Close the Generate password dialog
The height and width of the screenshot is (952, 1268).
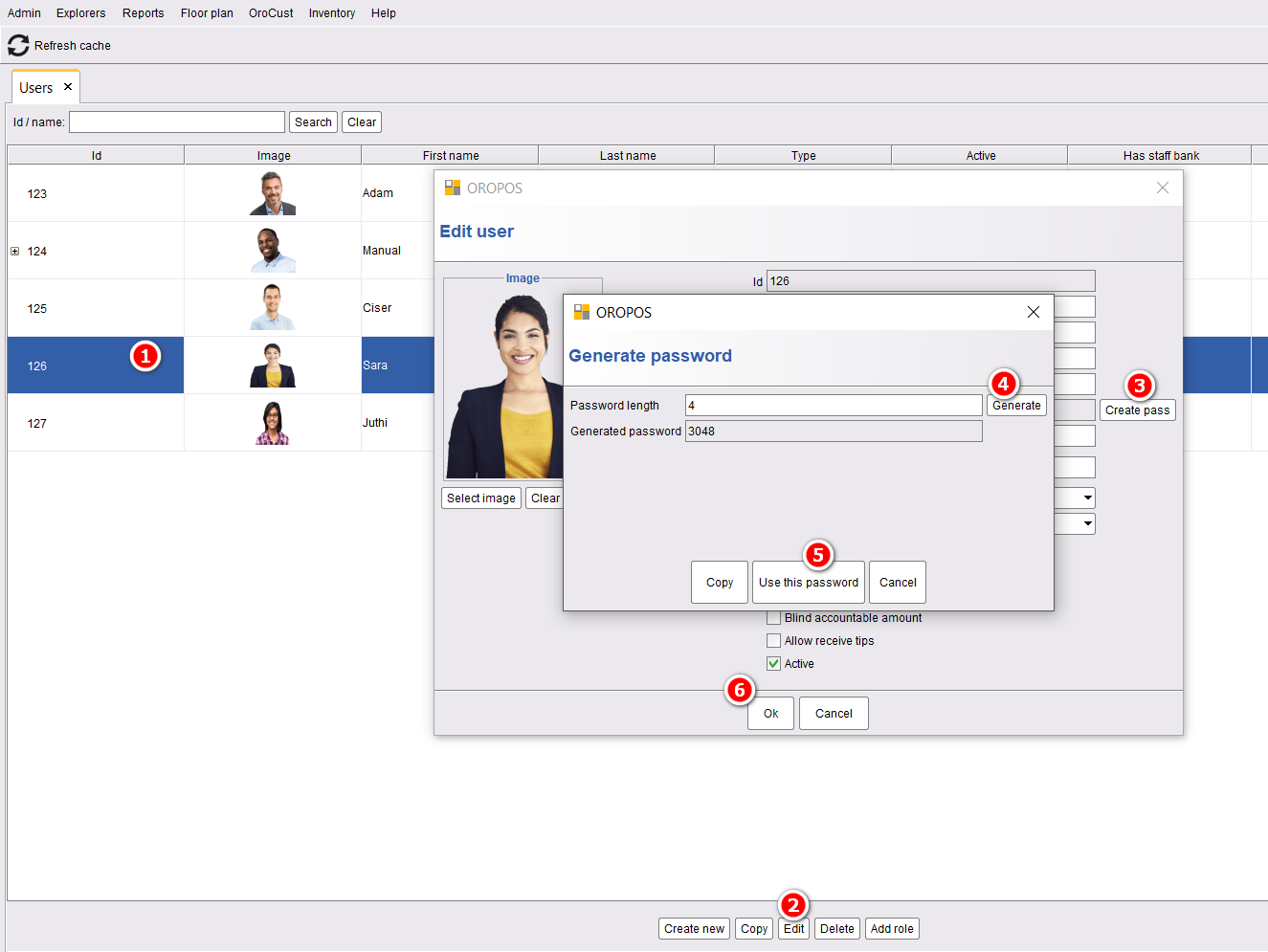coord(1033,312)
